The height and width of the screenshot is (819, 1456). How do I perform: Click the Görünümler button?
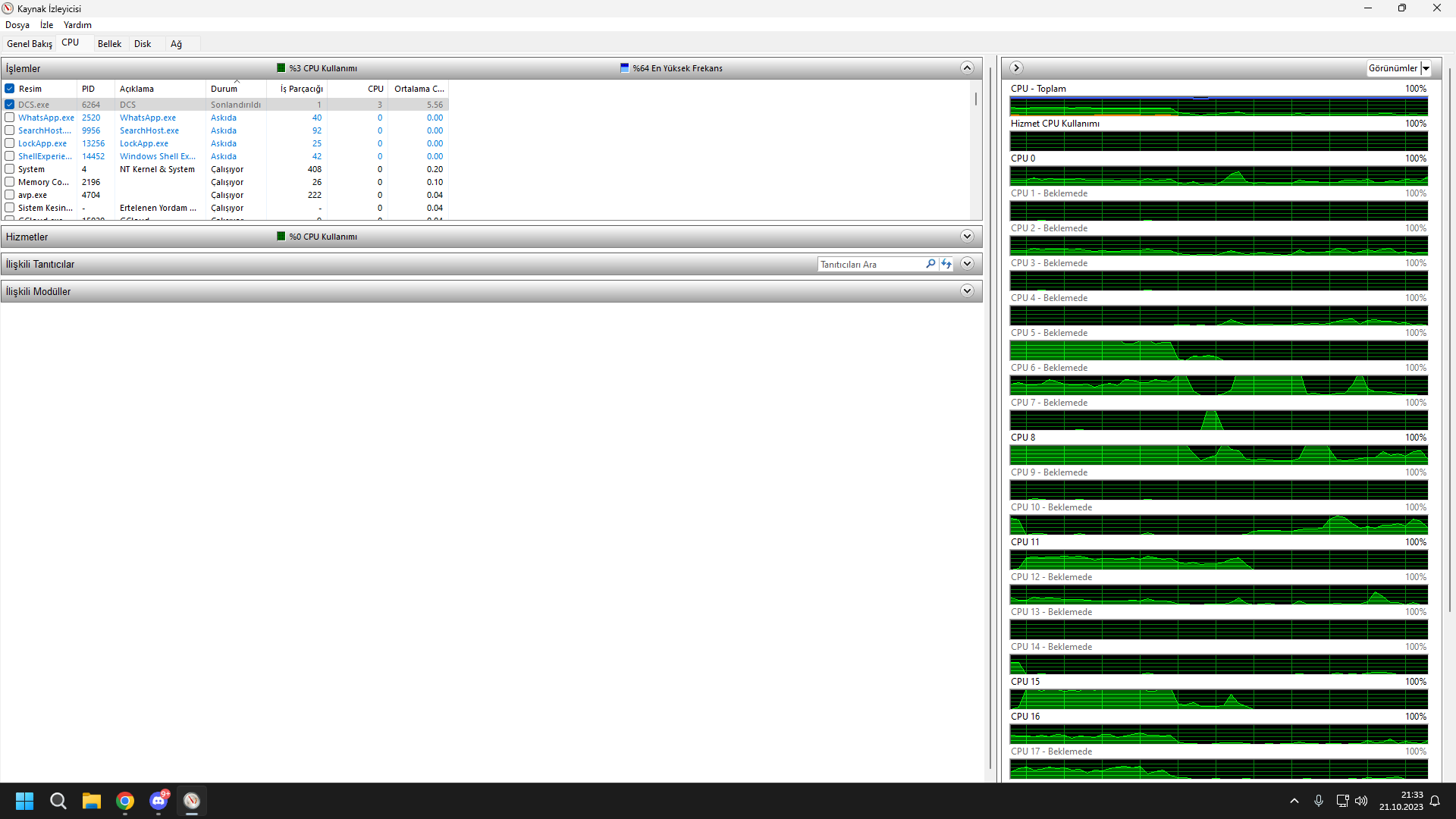1392,68
